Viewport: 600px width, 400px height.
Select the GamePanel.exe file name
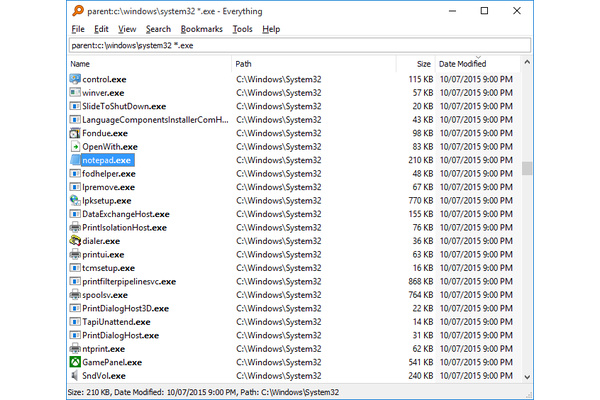pos(112,362)
